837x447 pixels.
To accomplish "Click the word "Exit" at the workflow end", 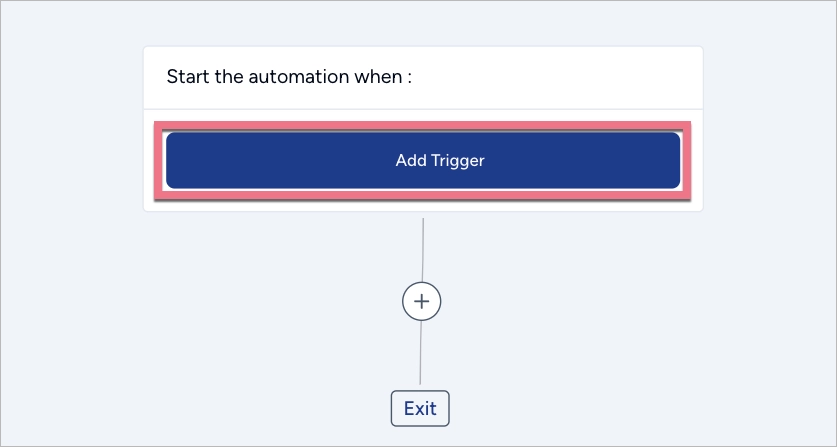I will coord(420,408).
